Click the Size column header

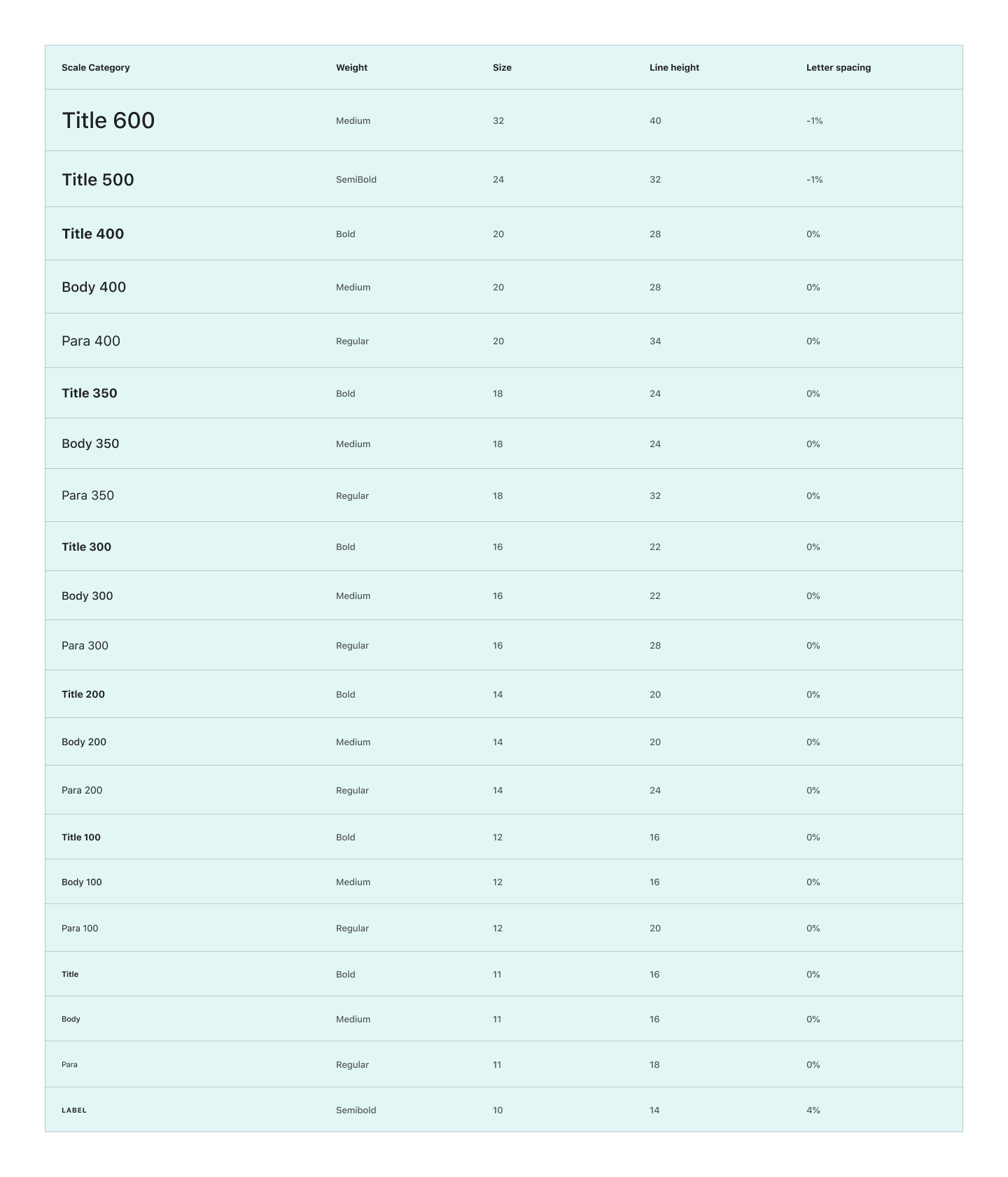tap(502, 68)
